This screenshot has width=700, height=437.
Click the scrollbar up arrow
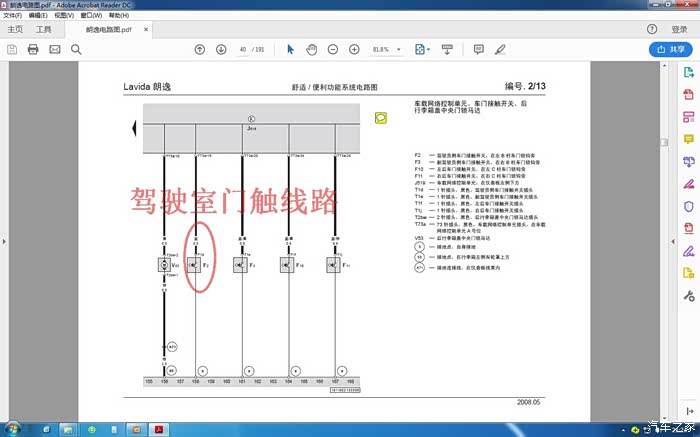pyautogui.click(x=664, y=66)
